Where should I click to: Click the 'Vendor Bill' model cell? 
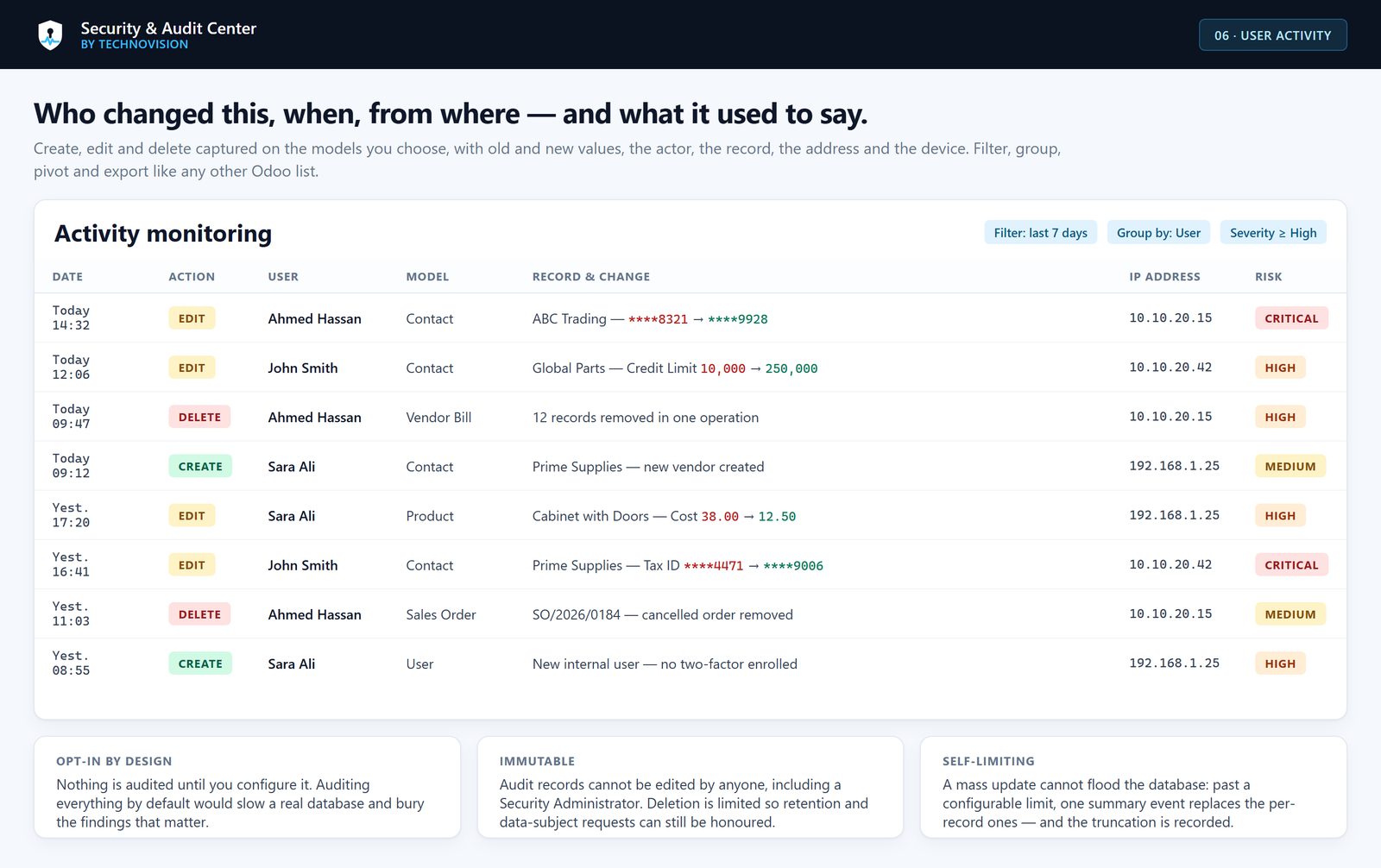(x=438, y=417)
